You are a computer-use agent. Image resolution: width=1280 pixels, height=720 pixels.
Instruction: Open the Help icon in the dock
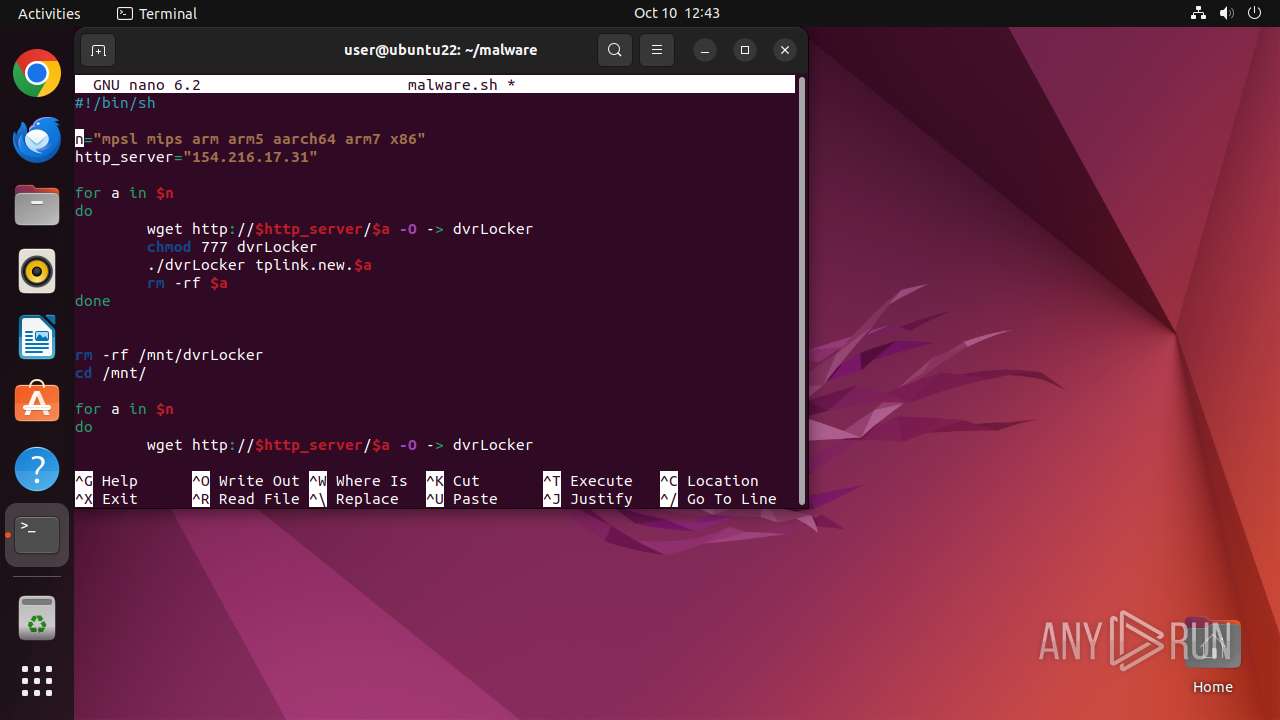tap(37, 469)
